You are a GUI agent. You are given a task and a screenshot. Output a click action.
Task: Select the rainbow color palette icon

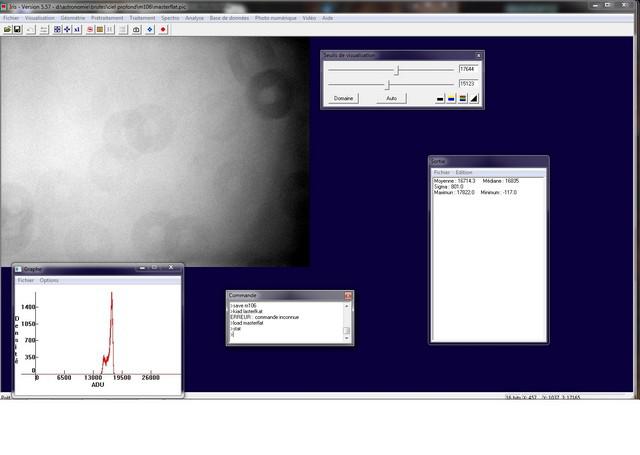point(462,98)
